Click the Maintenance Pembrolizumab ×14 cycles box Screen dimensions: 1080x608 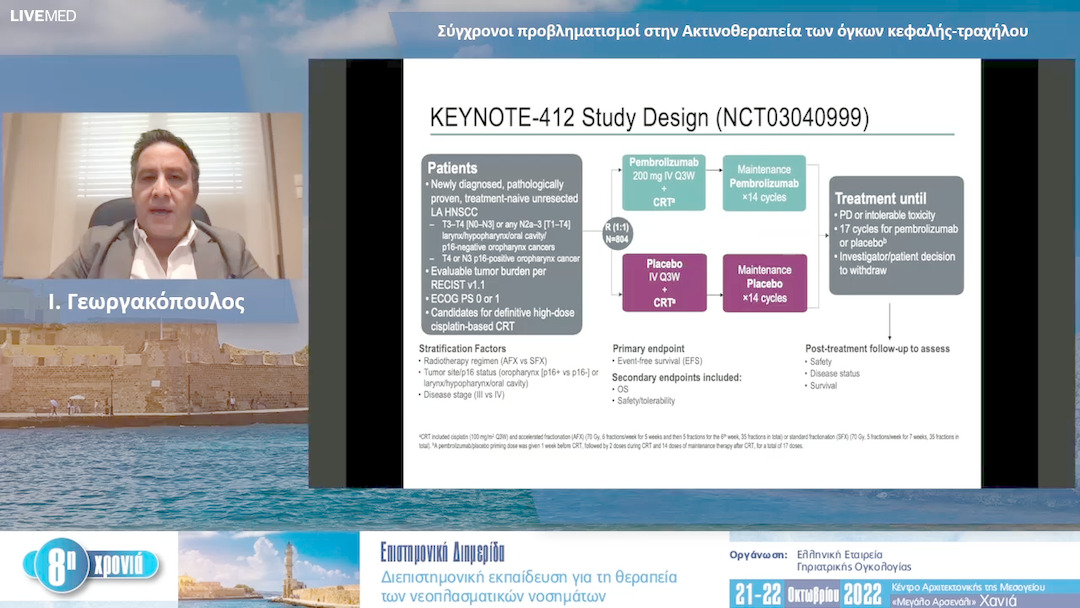pyautogui.click(x=764, y=183)
